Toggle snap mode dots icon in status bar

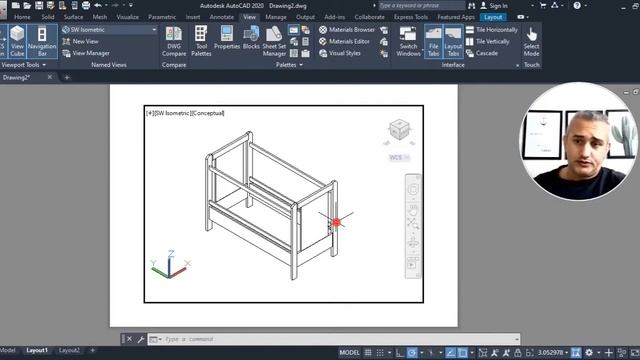click(x=380, y=353)
